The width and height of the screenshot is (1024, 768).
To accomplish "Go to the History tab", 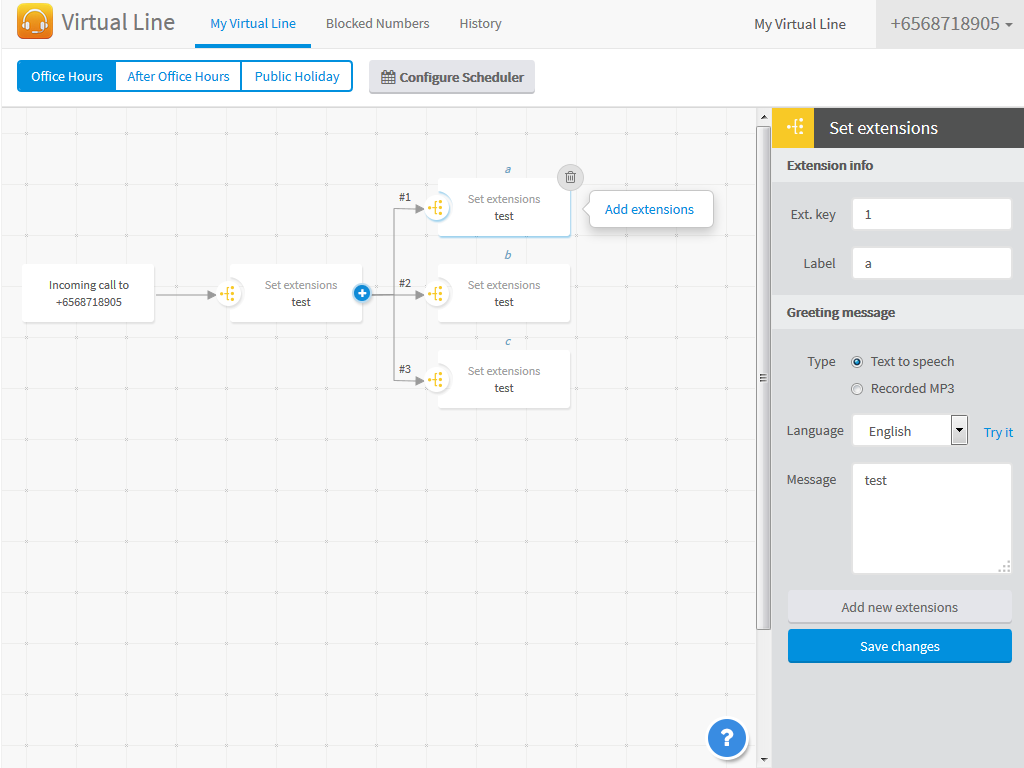I will pyautogui.click(x=480, y=24).
